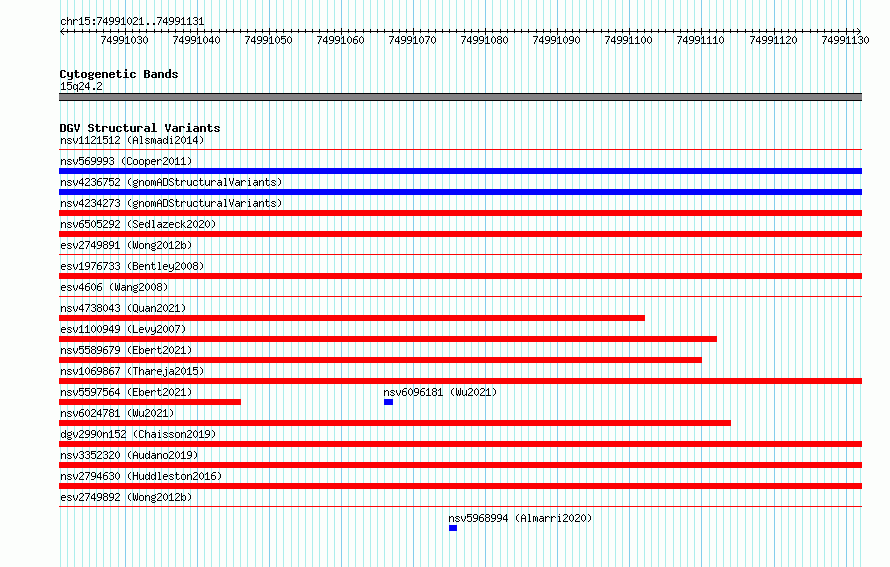The height and width of the screenshot is (567, 890).
Task: Click dgv2990n152 (Chaisson2019) label
Action: 138,434
